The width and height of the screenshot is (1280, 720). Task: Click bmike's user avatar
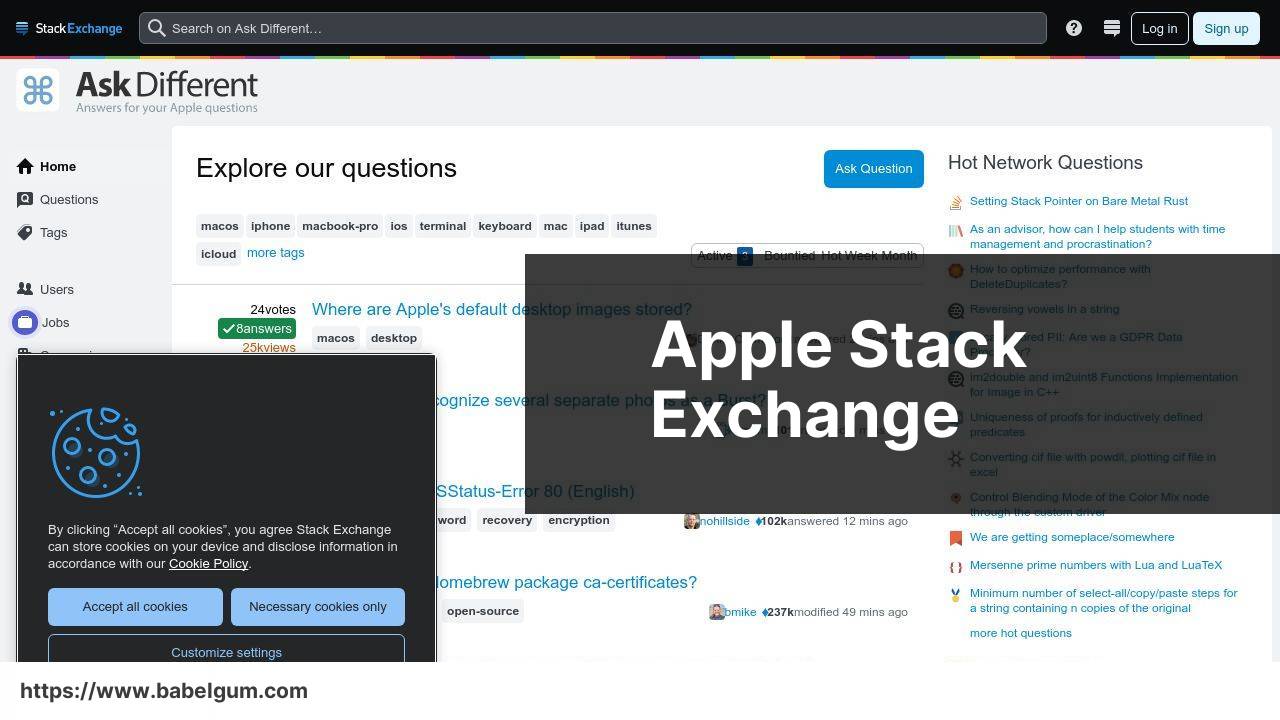[x=716, y=612]
